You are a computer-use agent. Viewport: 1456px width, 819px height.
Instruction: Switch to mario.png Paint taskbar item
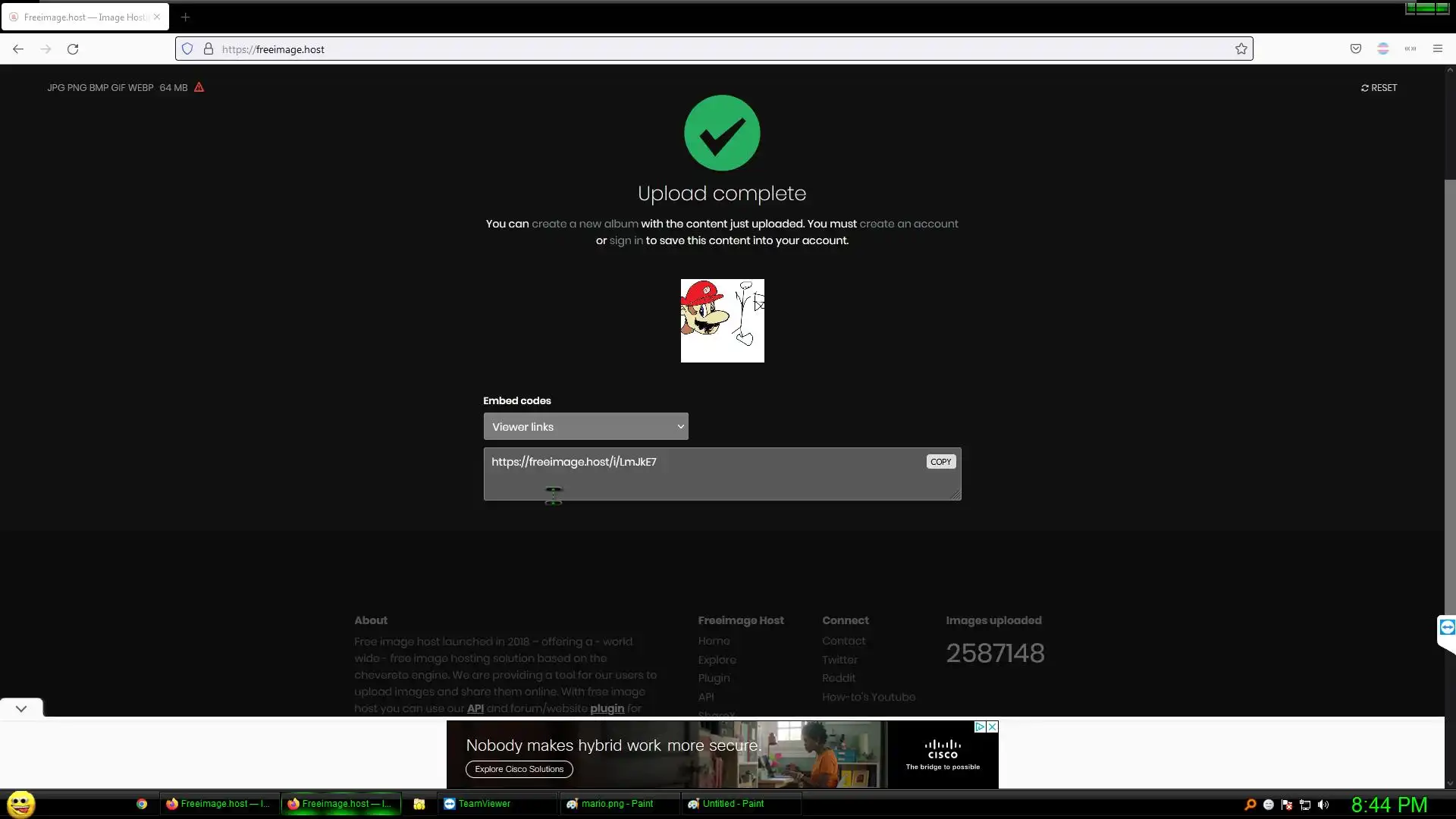[x=617, y=804]
